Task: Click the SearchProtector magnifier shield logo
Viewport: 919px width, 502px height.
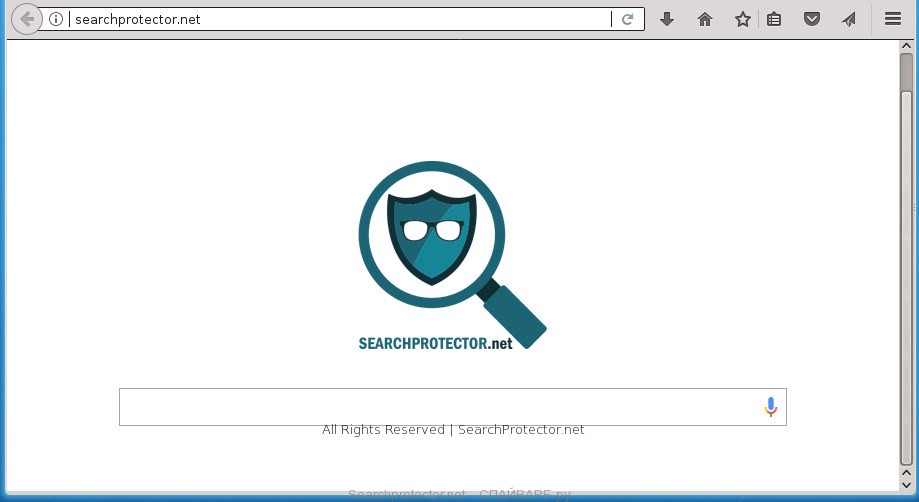Action: 452,253
